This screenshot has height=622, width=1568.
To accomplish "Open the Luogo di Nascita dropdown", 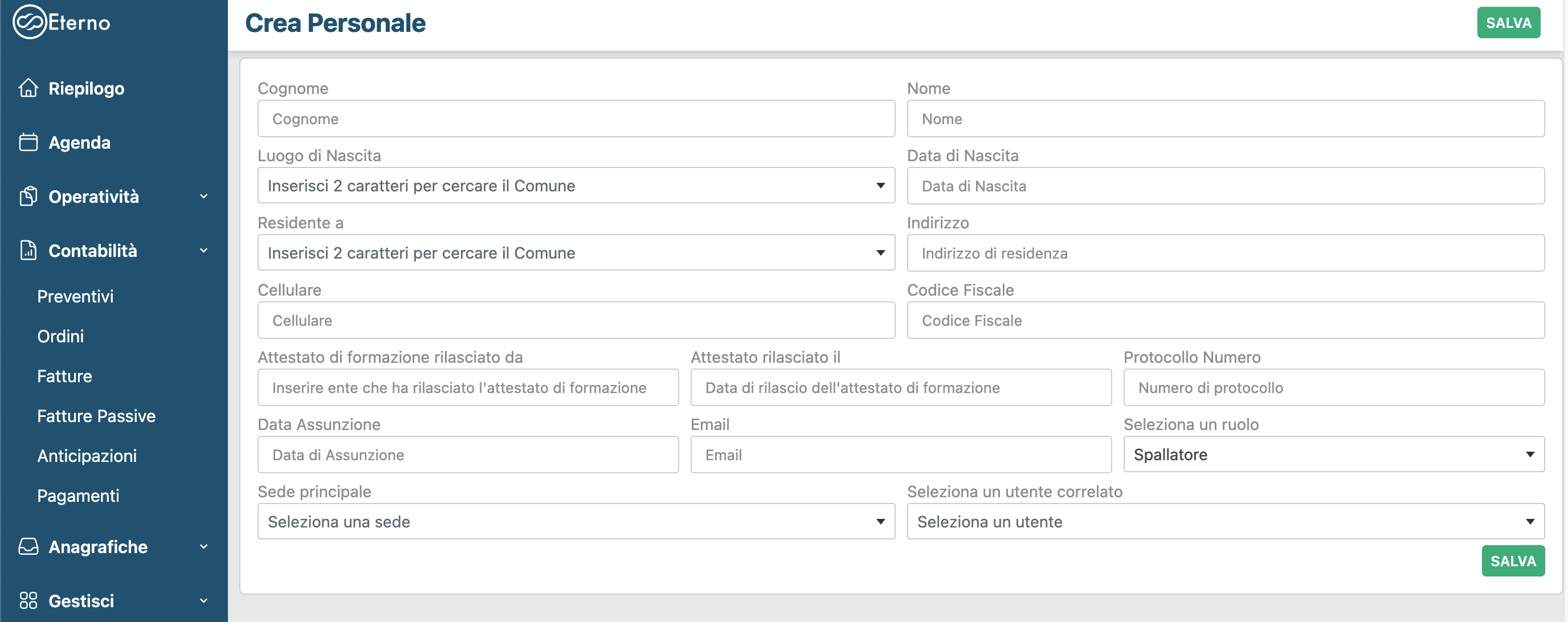I will [x=575, y=186].
